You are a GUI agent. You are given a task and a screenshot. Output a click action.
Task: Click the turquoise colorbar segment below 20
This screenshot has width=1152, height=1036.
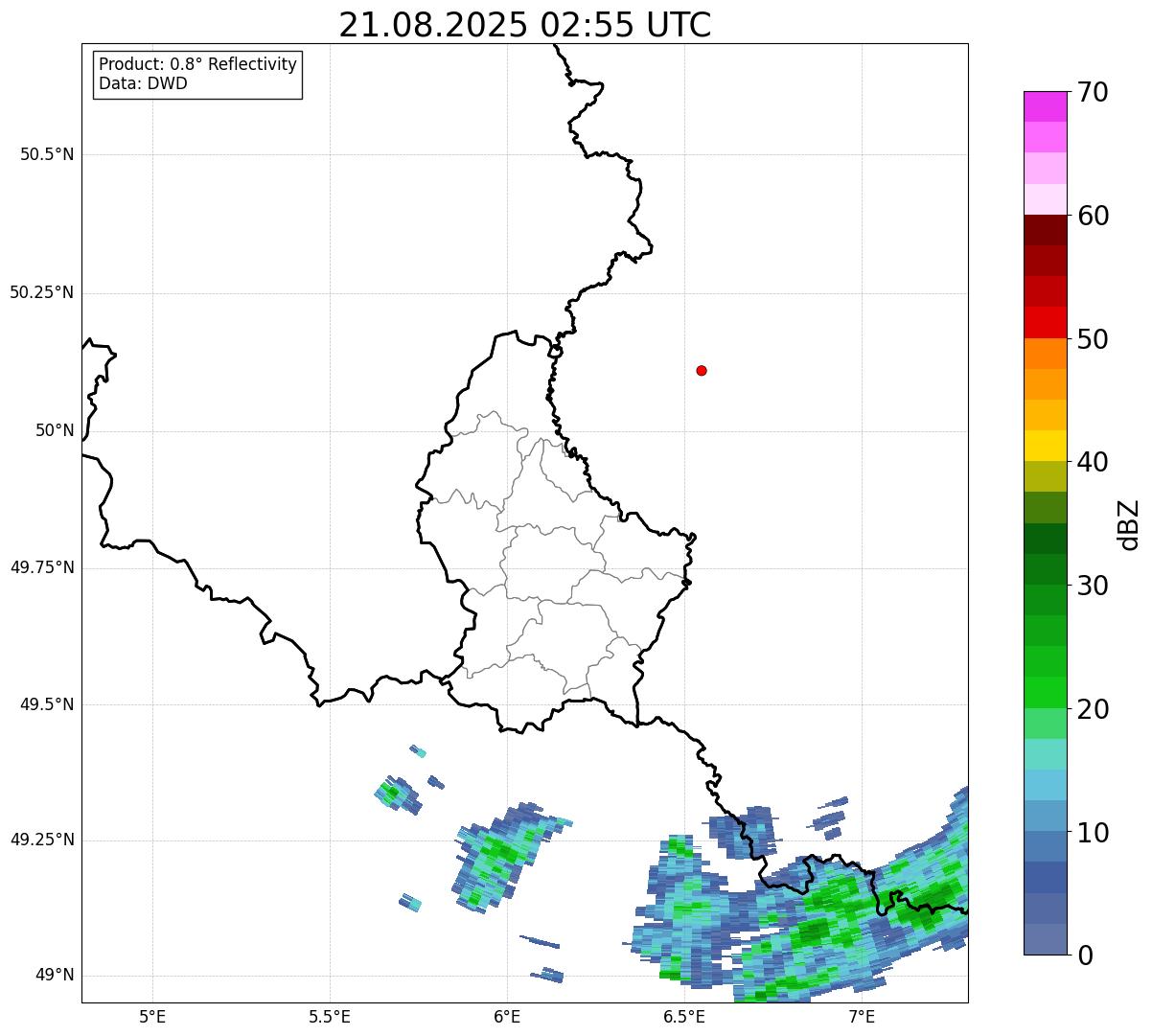pyautogui.click(x=1045, y=754)
